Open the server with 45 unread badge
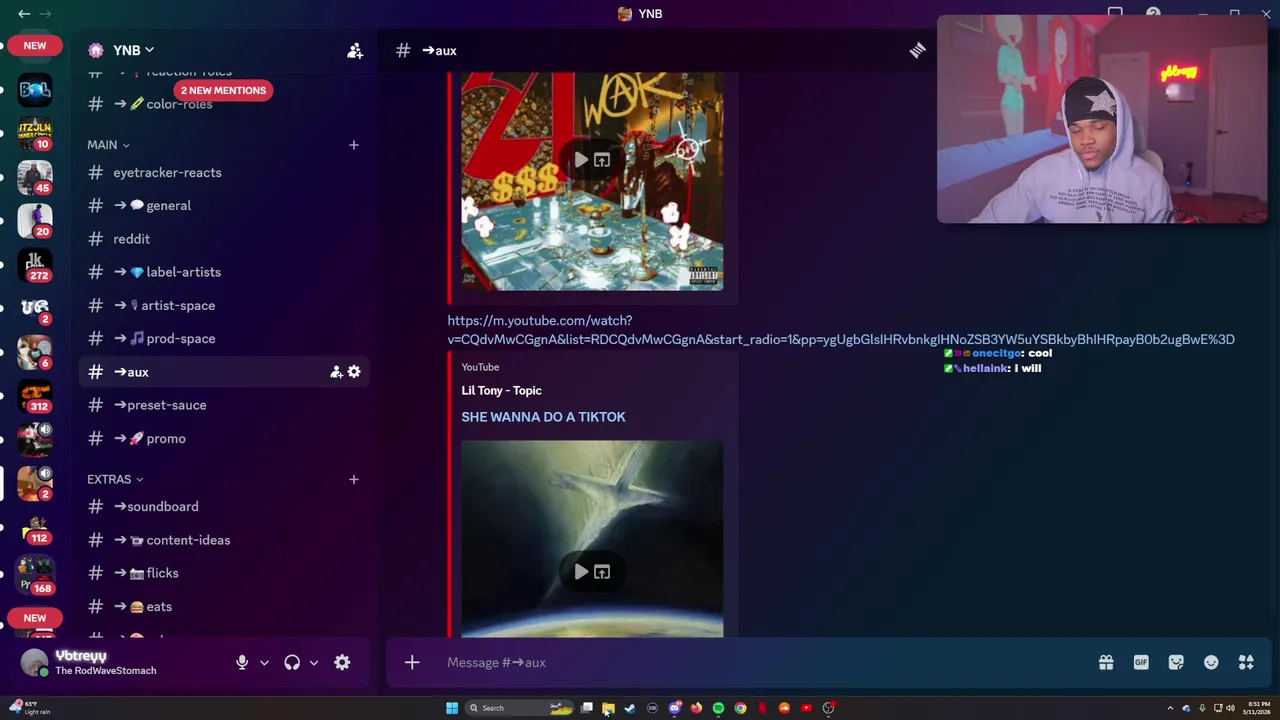 35,177
